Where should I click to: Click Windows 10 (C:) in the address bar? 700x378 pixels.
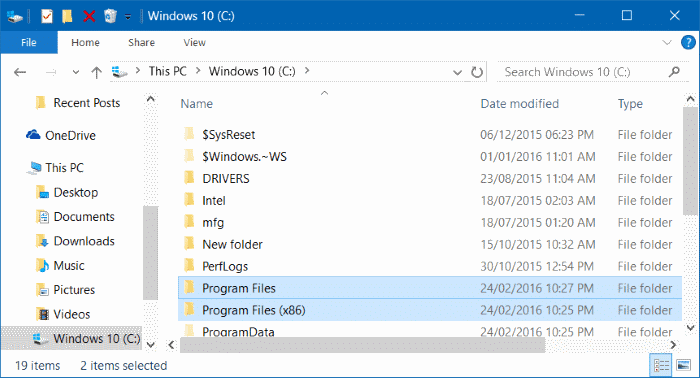click(x=252, y=71)
